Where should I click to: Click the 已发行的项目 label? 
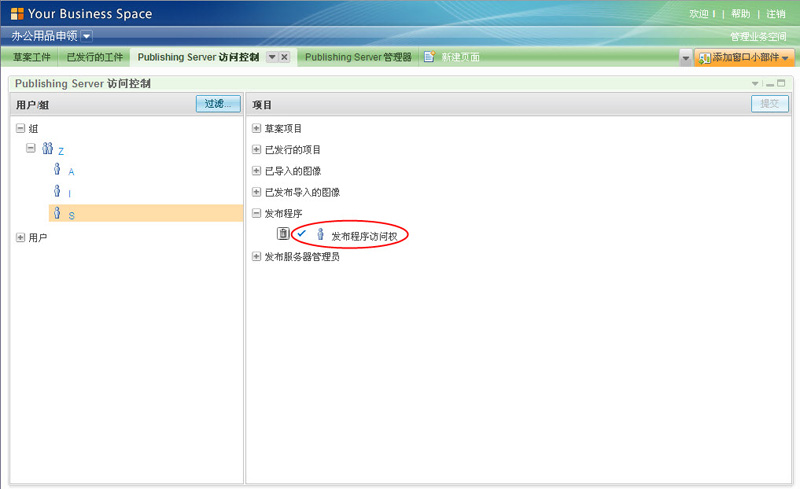coord(293,150)
